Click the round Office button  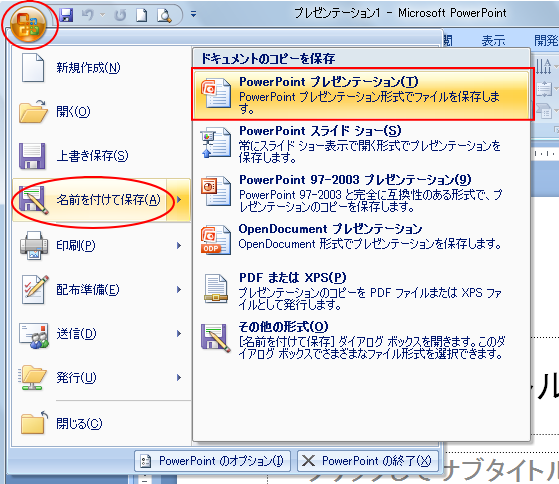pos(29,24)
